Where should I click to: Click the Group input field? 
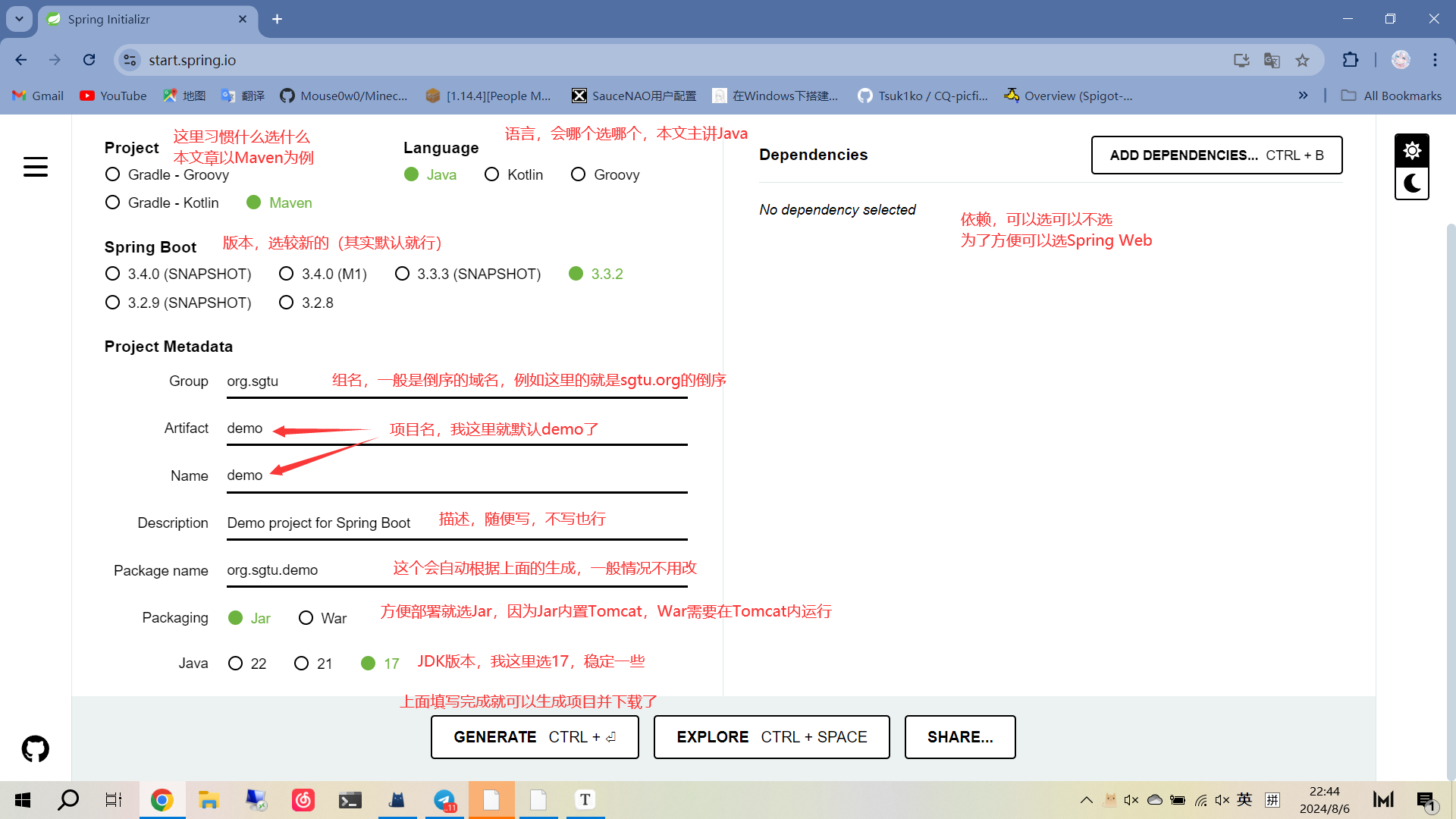click(x=457, y=381)
